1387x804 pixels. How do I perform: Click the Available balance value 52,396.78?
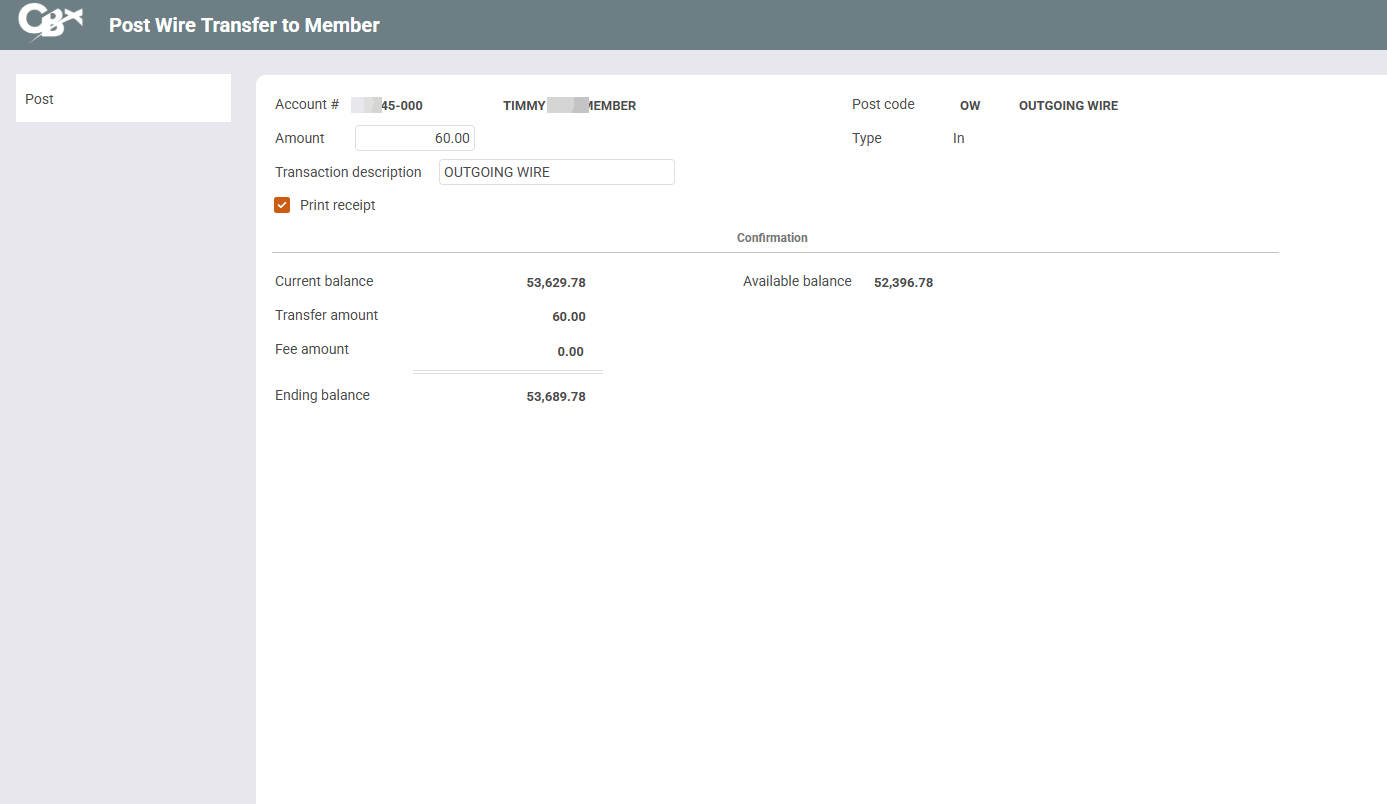pyautogui.click(x=903, y=283)
